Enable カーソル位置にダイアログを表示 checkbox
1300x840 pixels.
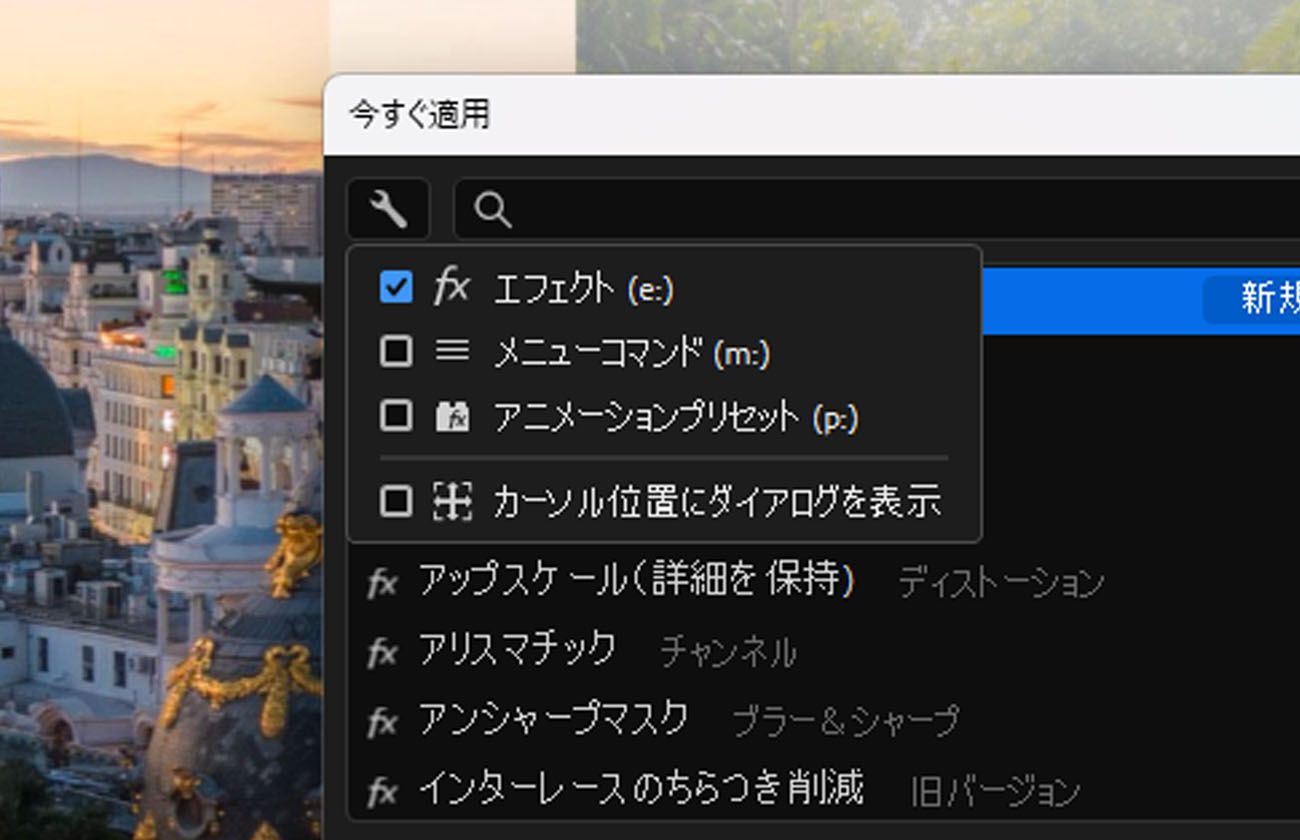click(x=396, y=501)
